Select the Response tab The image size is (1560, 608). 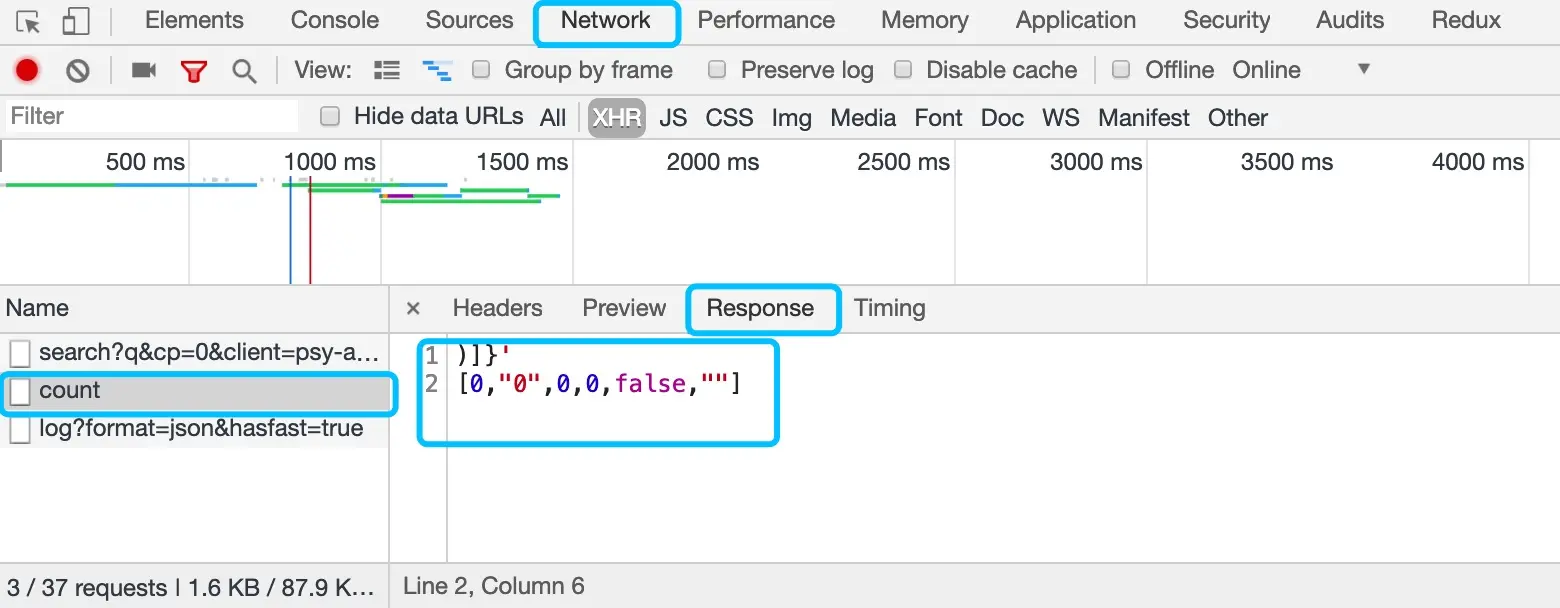coord(760,308)
